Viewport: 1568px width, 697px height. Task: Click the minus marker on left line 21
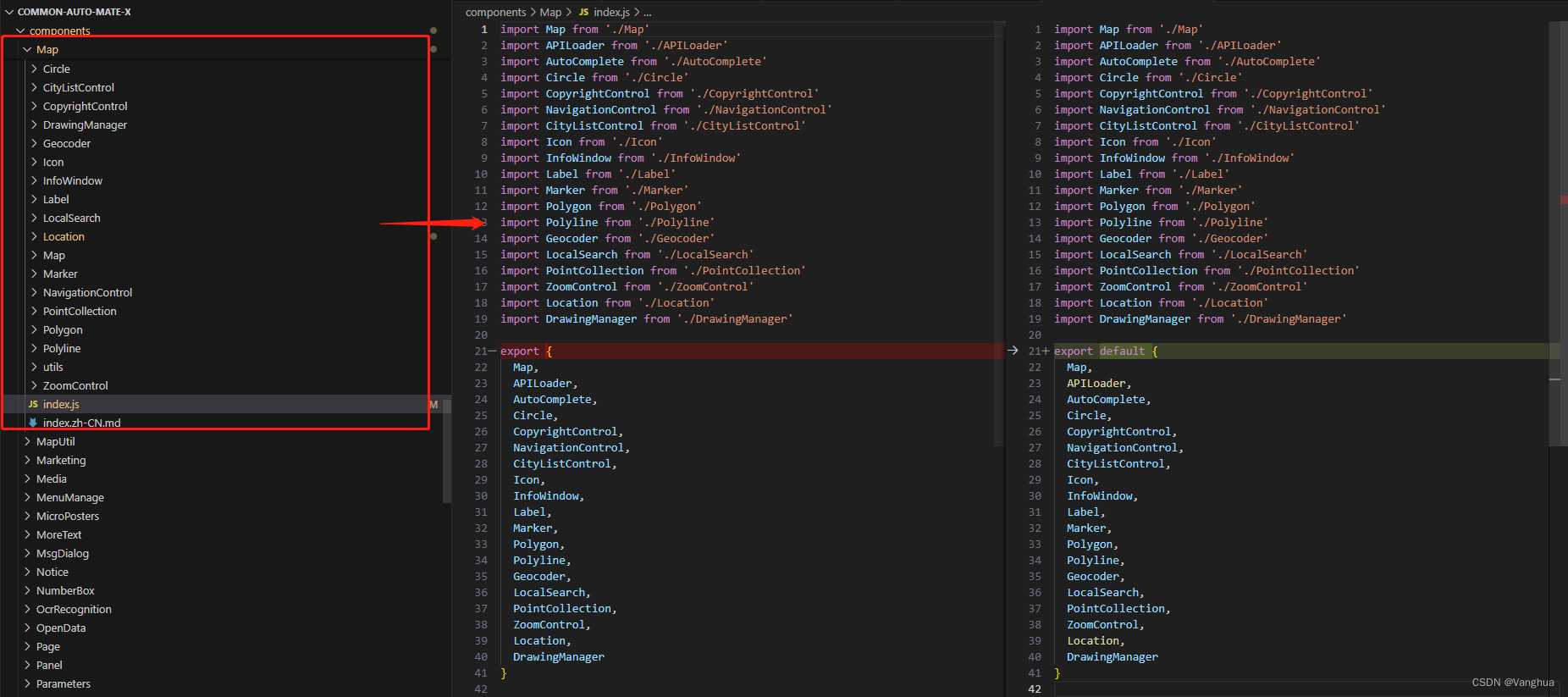click(x=493, y=351)
